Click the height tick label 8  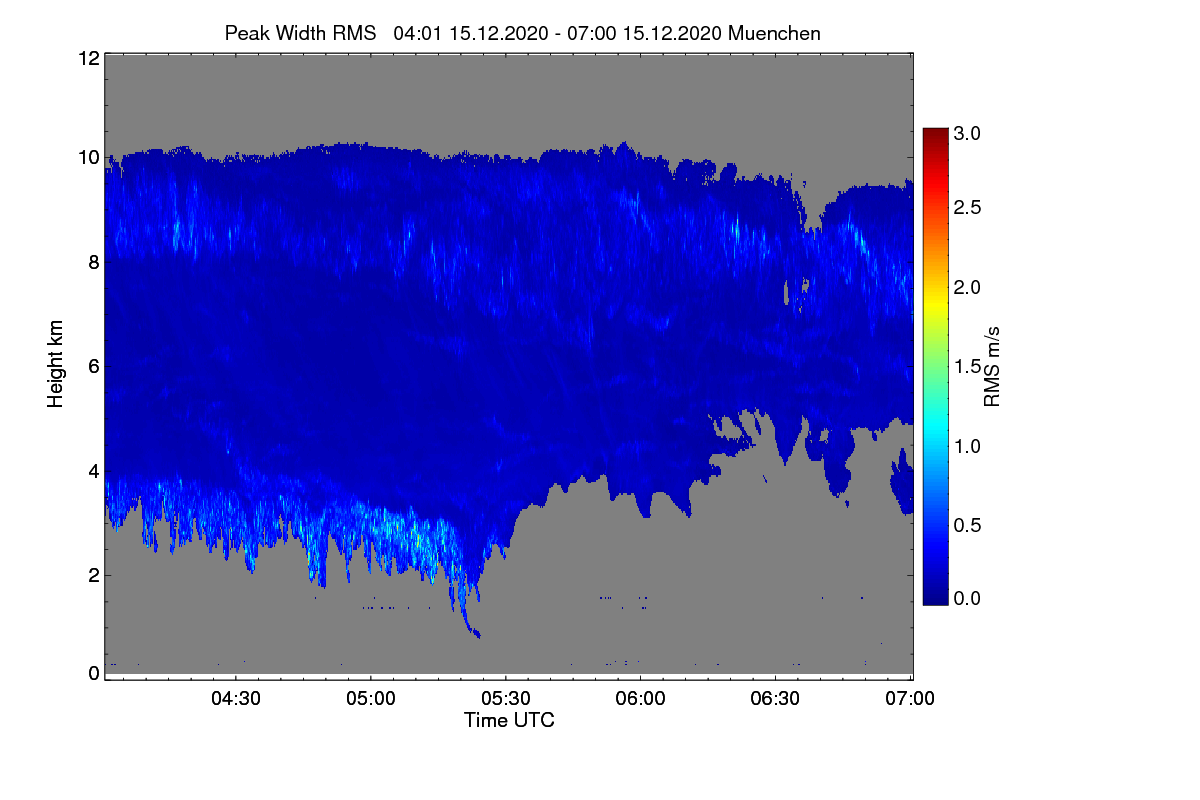94,262
